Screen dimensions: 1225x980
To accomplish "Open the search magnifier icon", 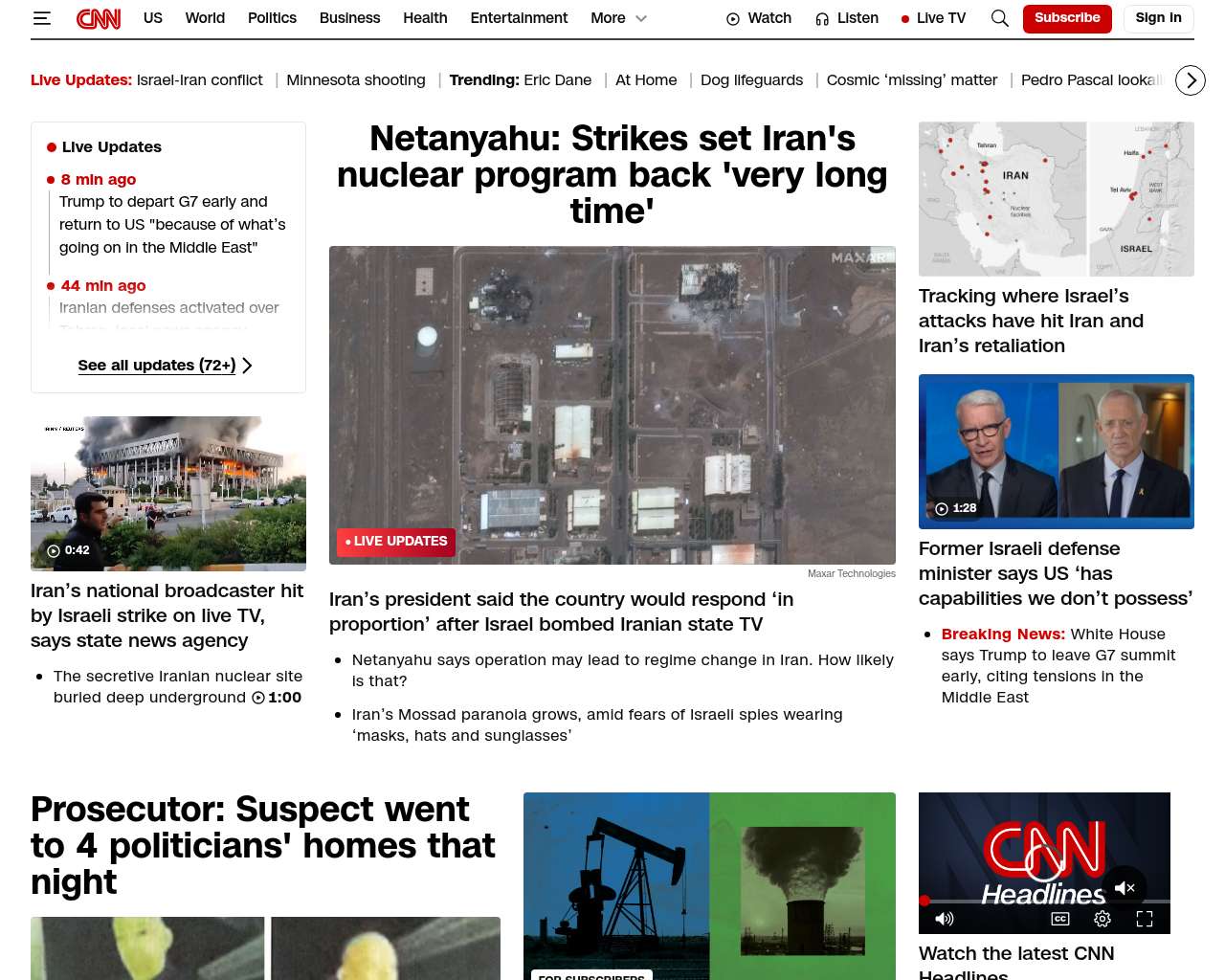I will (x=999, y=18).
